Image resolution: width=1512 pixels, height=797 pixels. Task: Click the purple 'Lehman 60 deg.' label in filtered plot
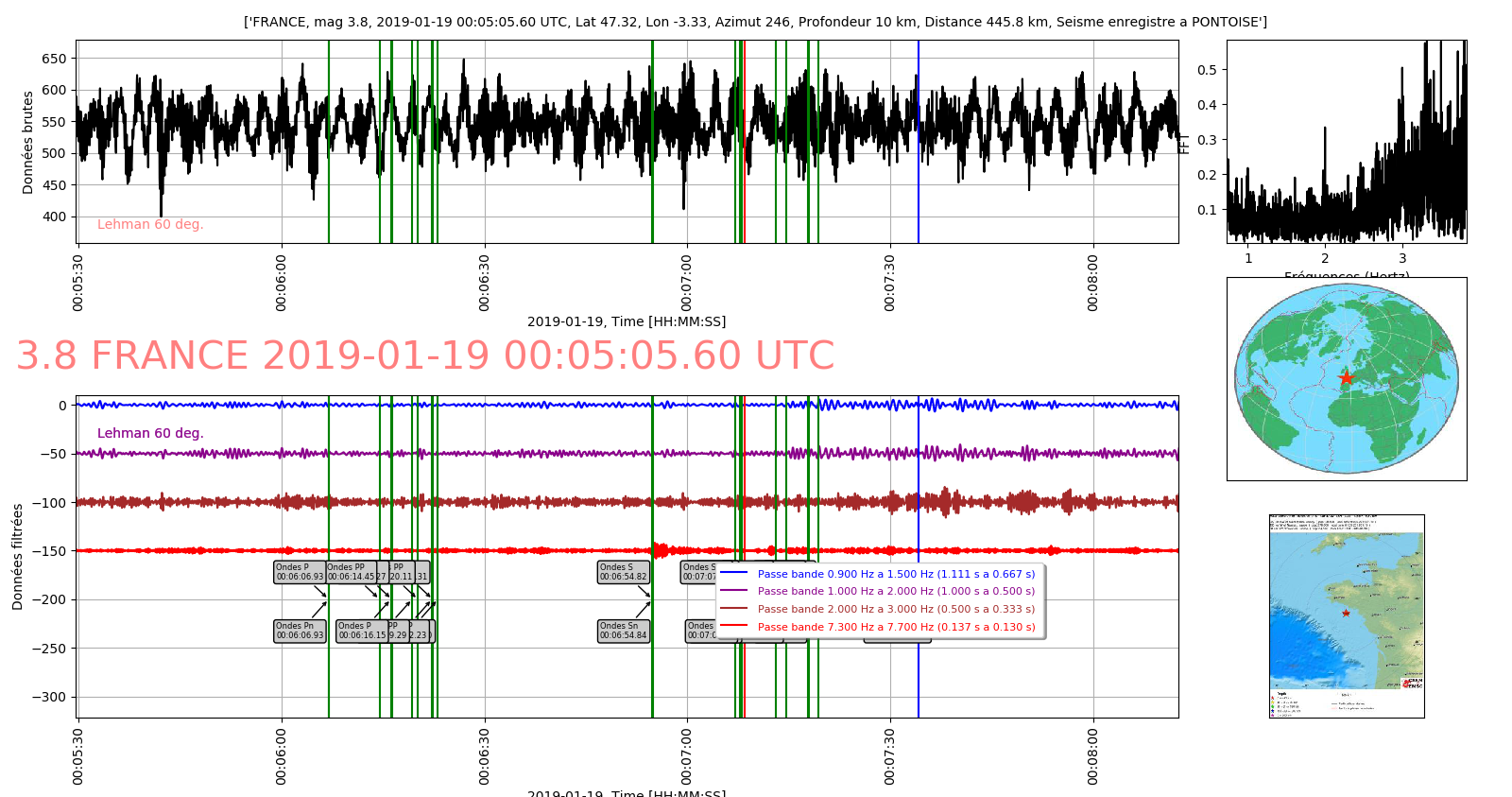tap(150, 434)
